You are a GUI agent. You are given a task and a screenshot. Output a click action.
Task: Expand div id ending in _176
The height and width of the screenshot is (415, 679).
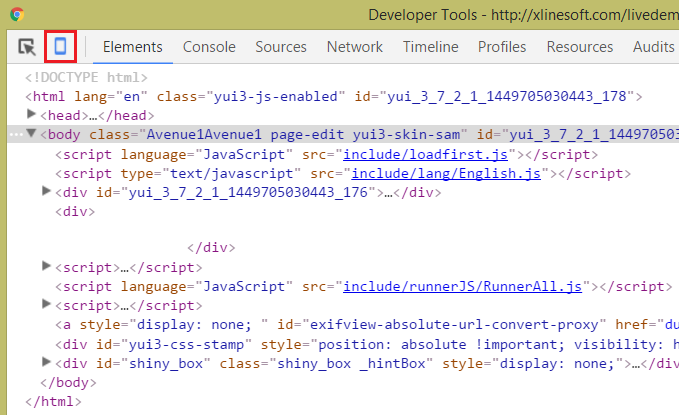coord(46,191)
